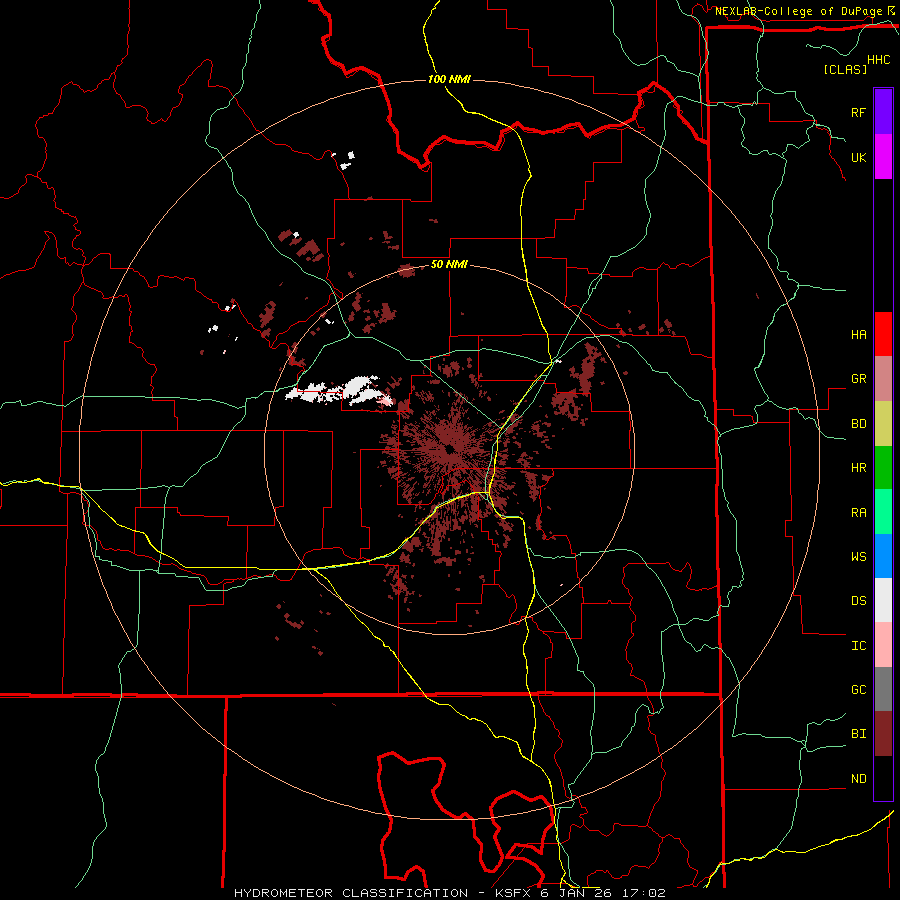Click the 50 NMI range ring label
Screen dimensions: 900x900
pyautogui.click(x=449, y=264)
